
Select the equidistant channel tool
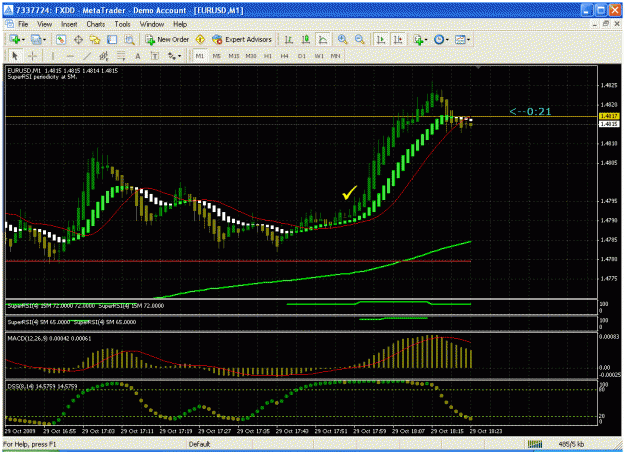click(x=104, y=56)
